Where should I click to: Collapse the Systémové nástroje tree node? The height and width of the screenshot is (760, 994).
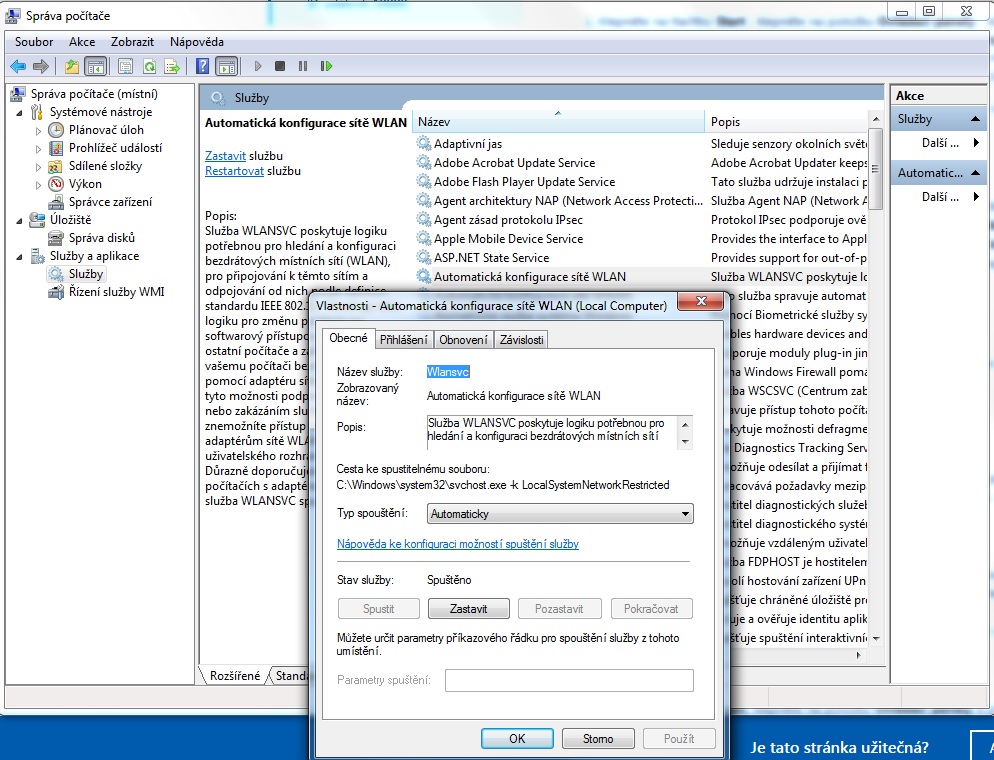20,113
